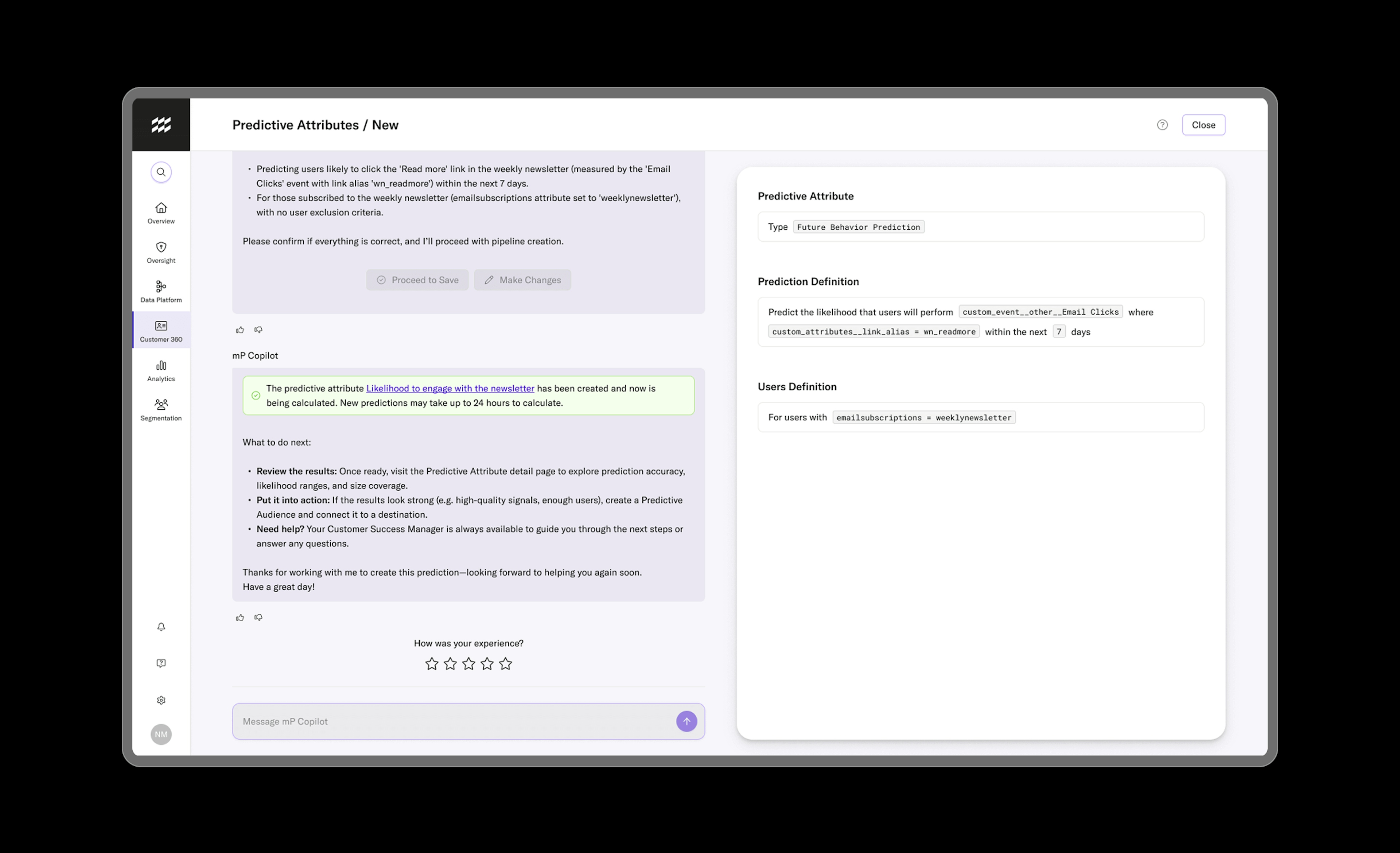Navigate to the Segmentation section

coord(161,409)
